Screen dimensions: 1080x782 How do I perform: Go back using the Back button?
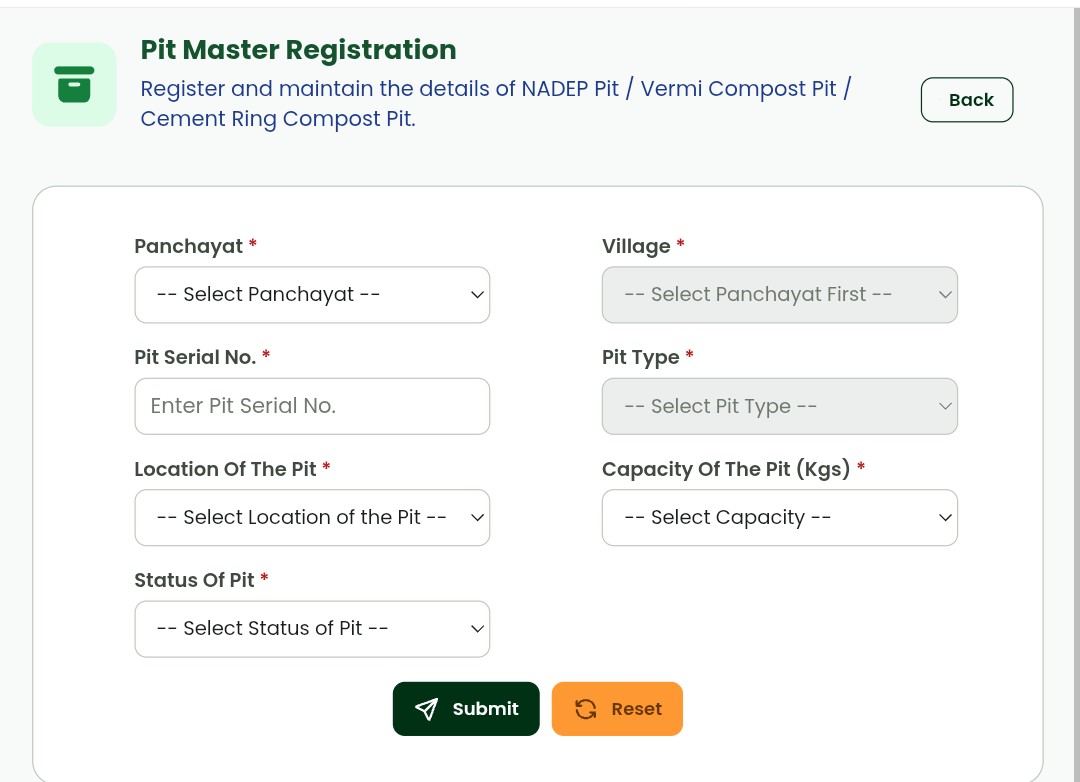tap(967, 100)
